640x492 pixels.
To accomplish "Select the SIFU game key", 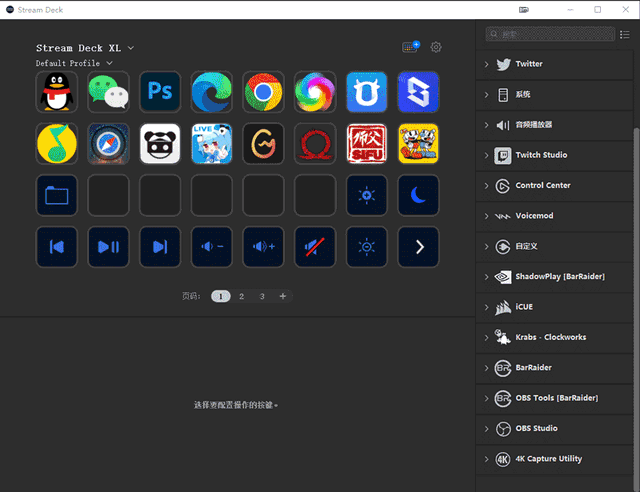I will coord(367,144).
